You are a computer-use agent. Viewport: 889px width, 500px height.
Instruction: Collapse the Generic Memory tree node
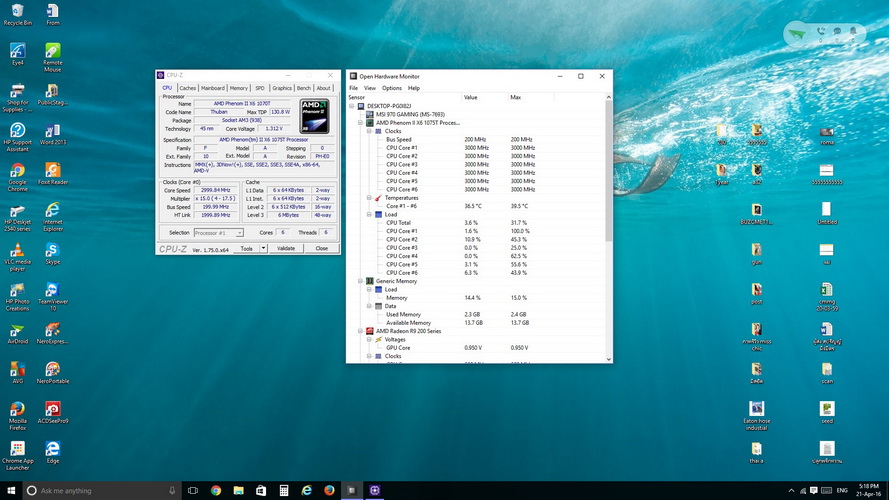361,281
